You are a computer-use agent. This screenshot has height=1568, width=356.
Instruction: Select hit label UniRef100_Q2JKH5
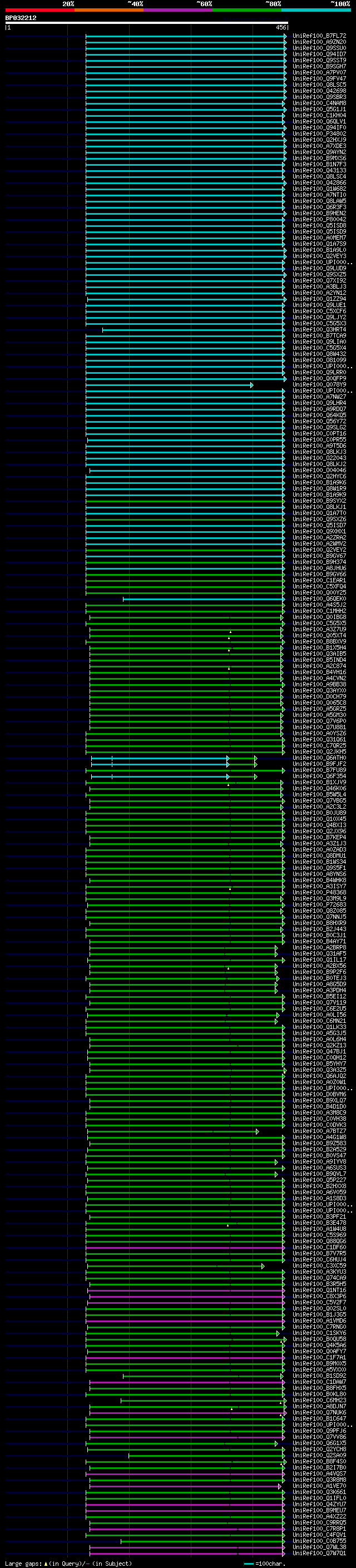point(319,752)
